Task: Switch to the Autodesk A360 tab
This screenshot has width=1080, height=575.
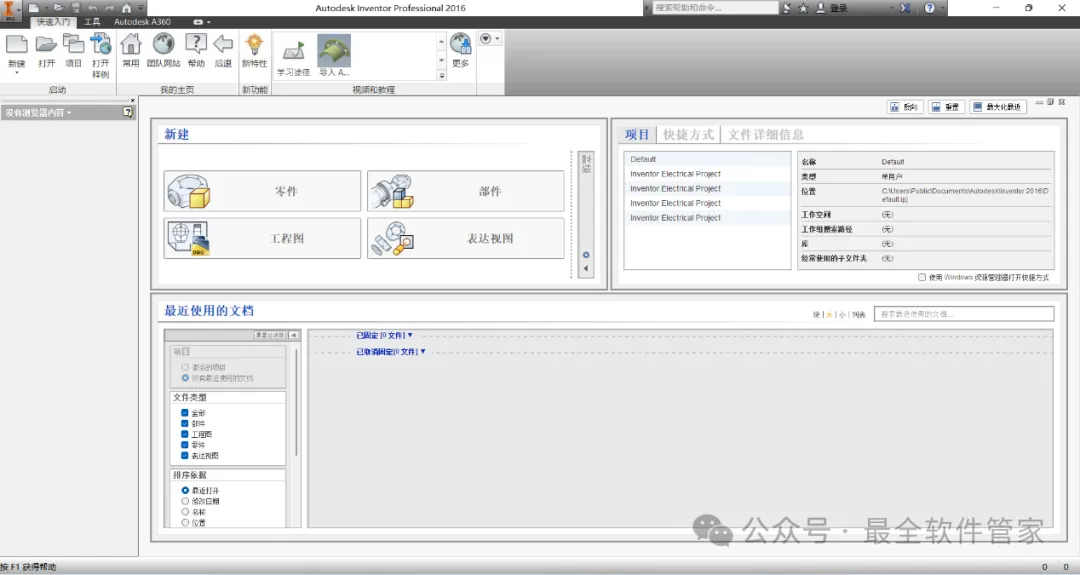Action: 143,22
